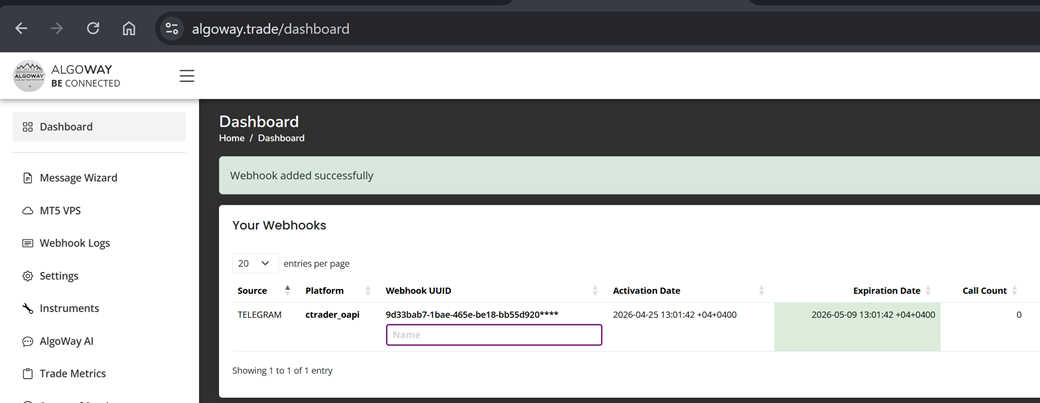Viewport: 1040px width, 403px height.
Task: Click the Your Webhooks heading
Action: [x=279, y=225]
